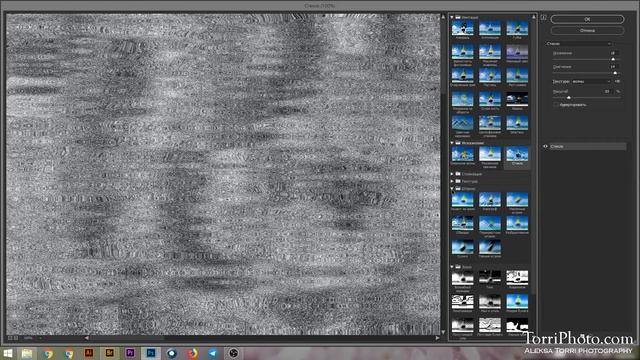Select Рисование на обороте (Underpainting) filter
Viewport: 640px width, 360px height.
pyautogui.click(x=462, y=99)
